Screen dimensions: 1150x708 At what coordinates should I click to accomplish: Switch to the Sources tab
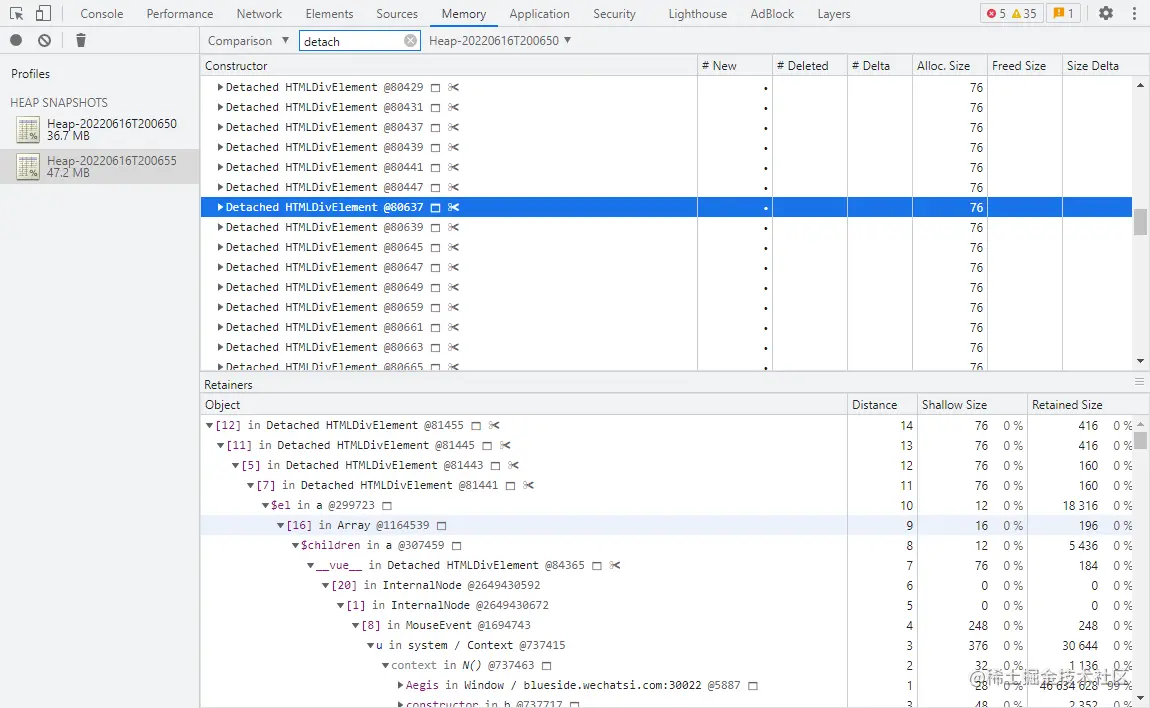[x=397, y=14]
